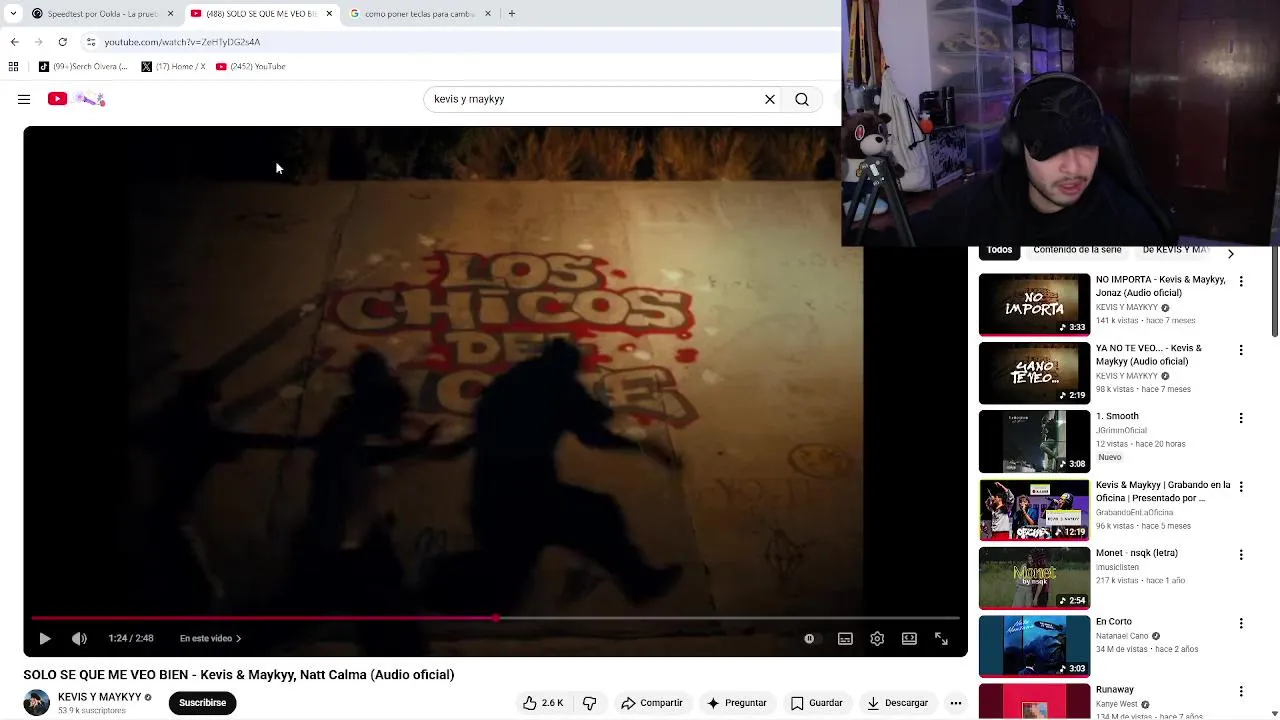Save video with Guardar button
Screen dimensions: 1280x720
pyautogui.click(x=816, y=703)
